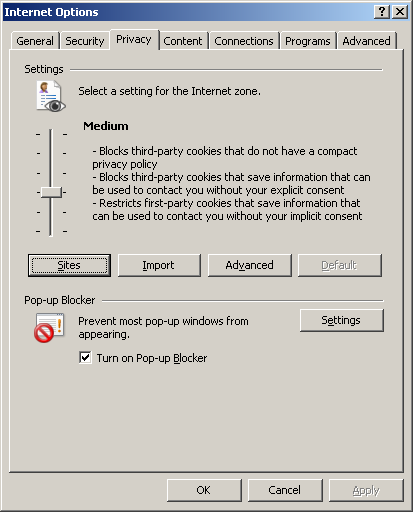Uncheck Turn on Pop-up Blocker checkbox

tap(85, 358)
